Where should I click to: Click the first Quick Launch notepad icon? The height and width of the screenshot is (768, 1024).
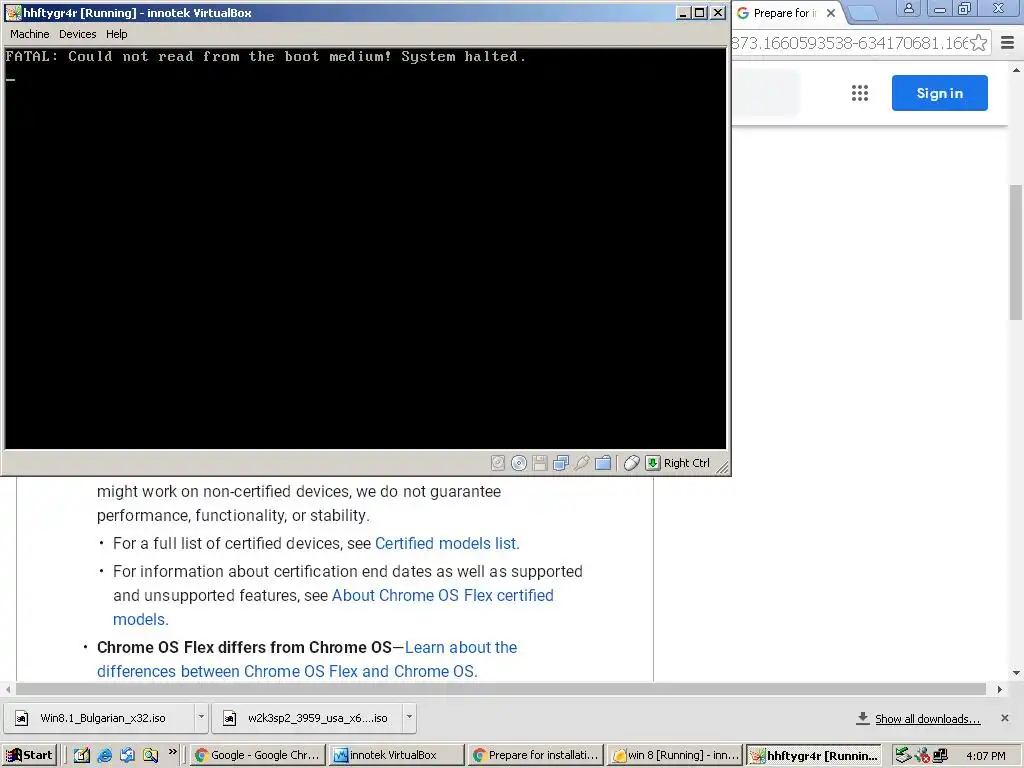[x=82, y=755]
